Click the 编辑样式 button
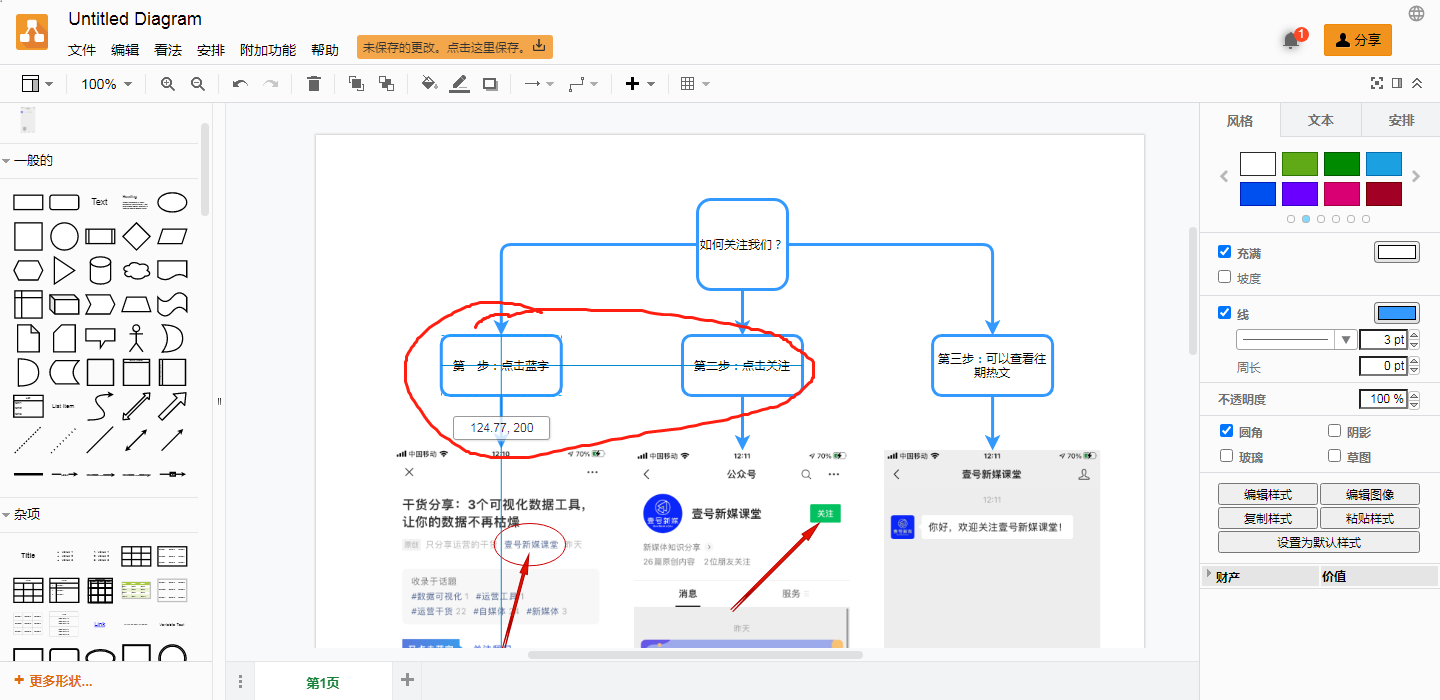Image resolution: width=1440 pixels, height=700 pixels. click(x=1268, y=494)
